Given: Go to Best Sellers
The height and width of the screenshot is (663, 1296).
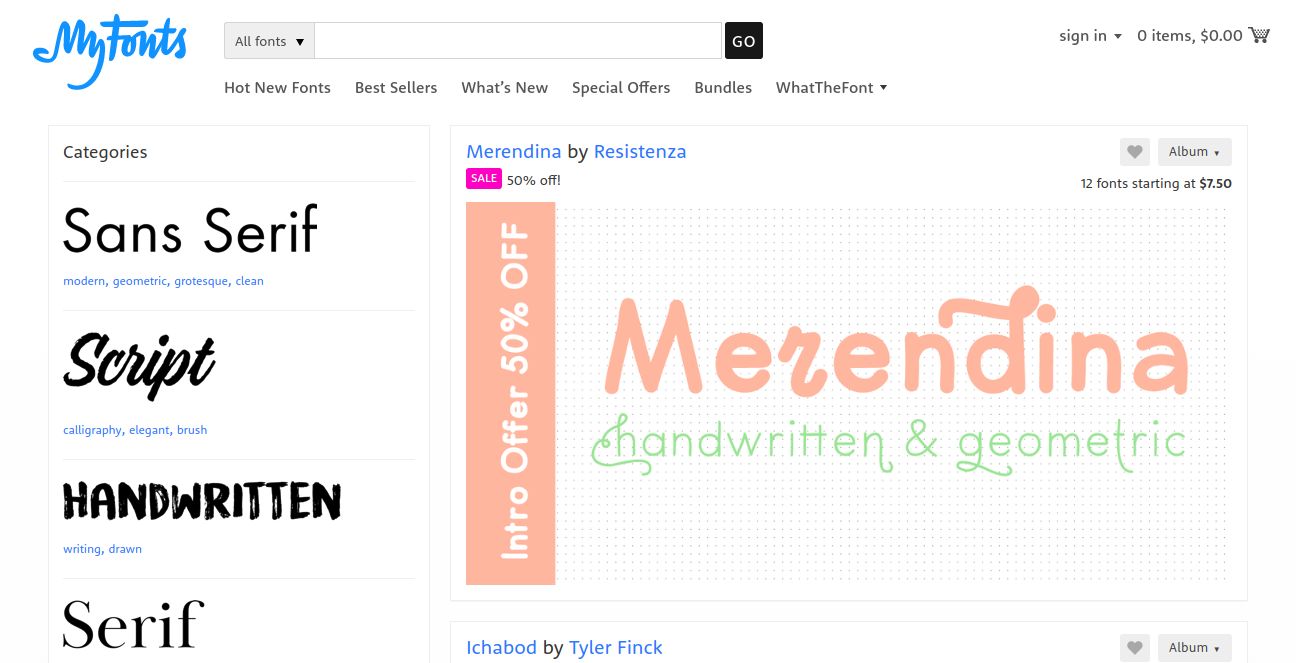Looking at the screenshot, I should tap(396, 88).
